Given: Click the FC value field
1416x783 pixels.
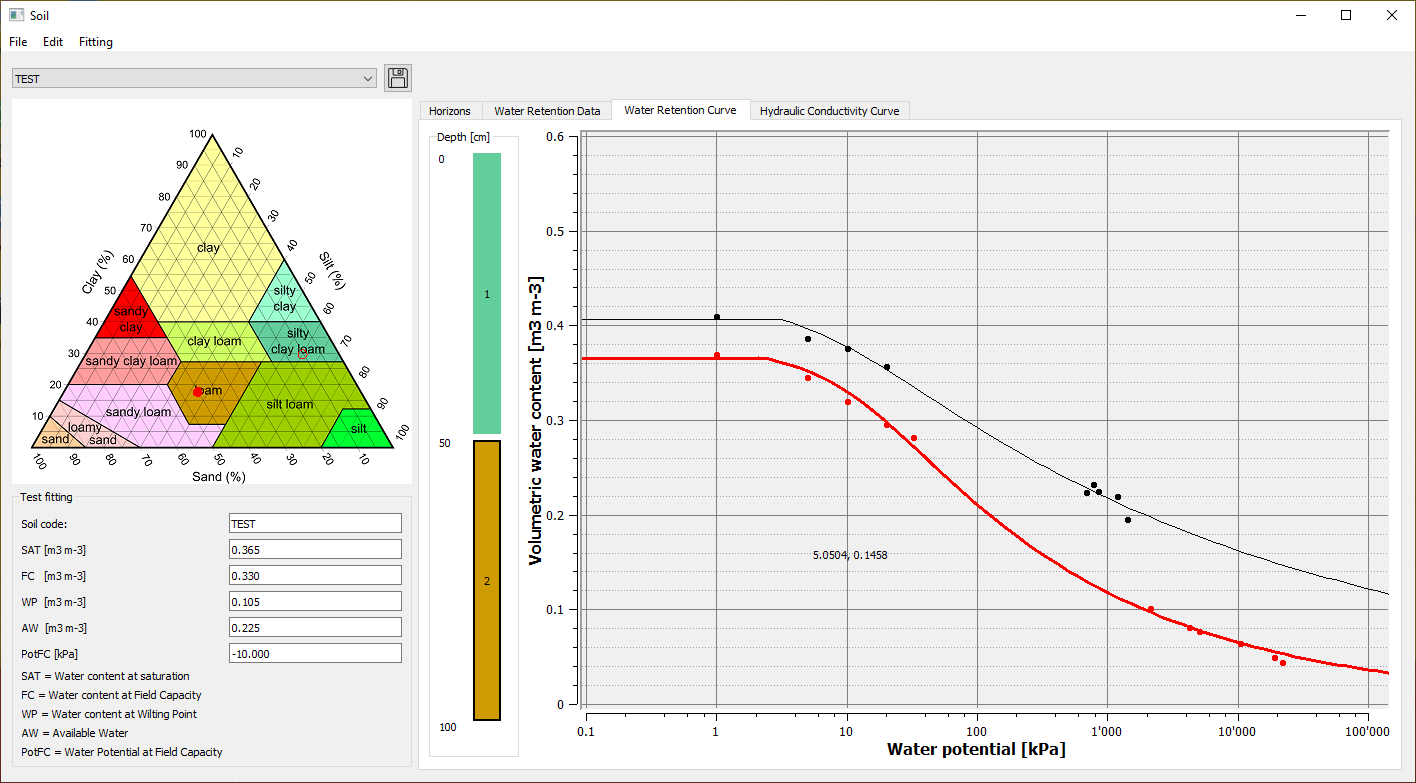Looking at the screenshot, I should pyautogui.click(x=315, y=575).
